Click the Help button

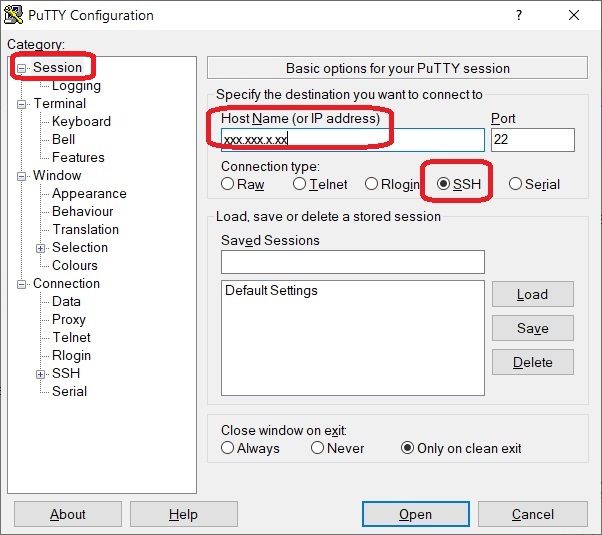pos(184,514)
